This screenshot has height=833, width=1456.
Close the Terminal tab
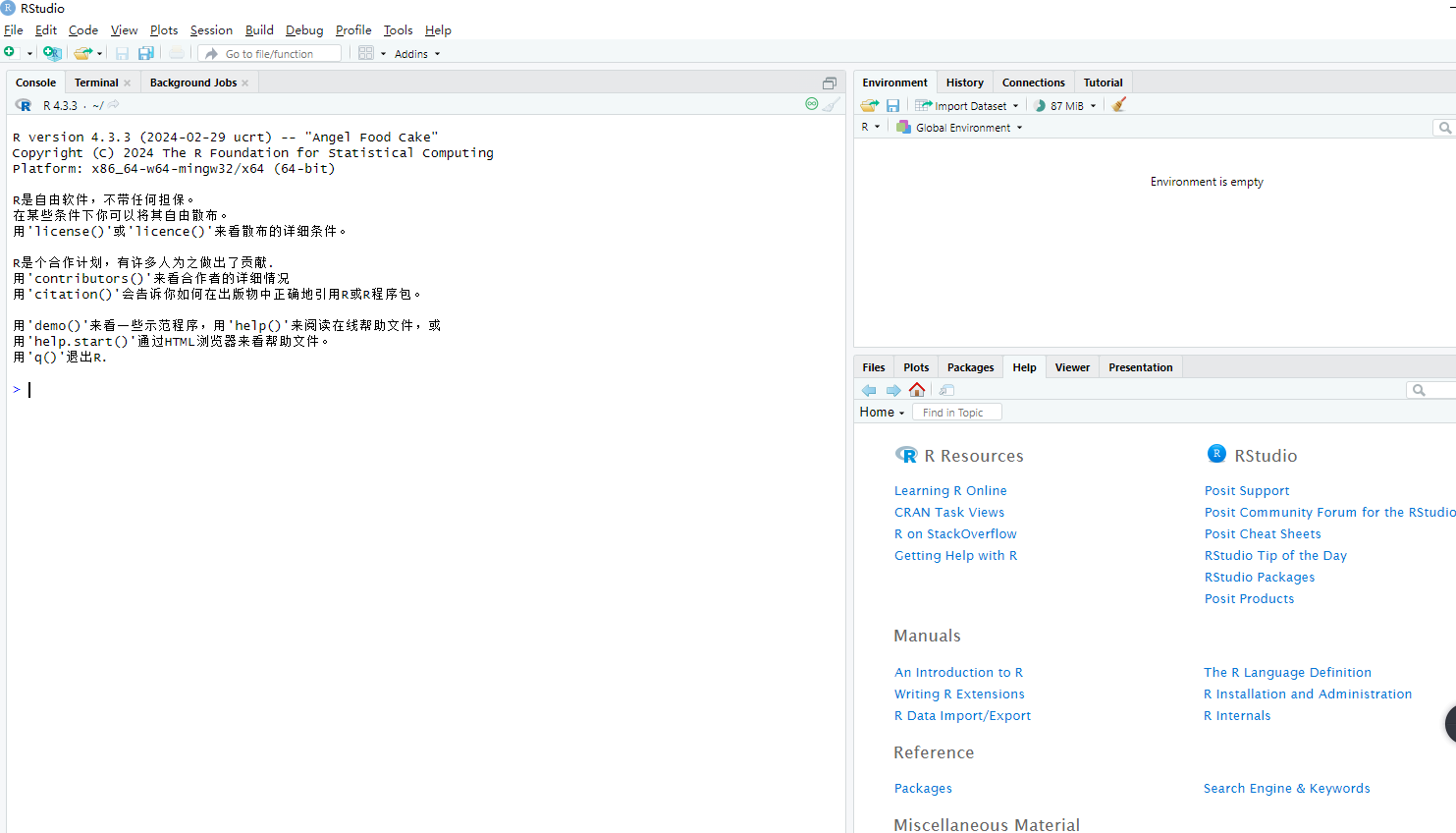click(x=127, y=83)
